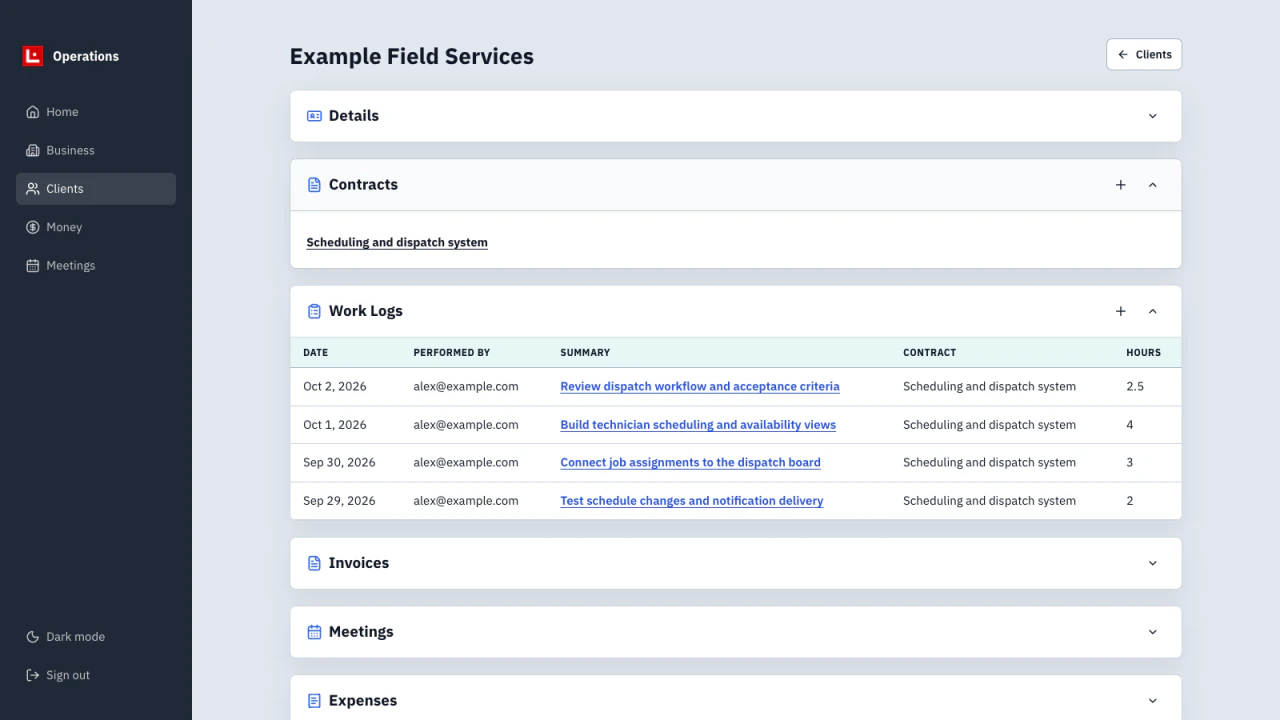Go to the Business sidebar item
The image size is (1280, 720).
pyautogui.click(x=96, y=150)
